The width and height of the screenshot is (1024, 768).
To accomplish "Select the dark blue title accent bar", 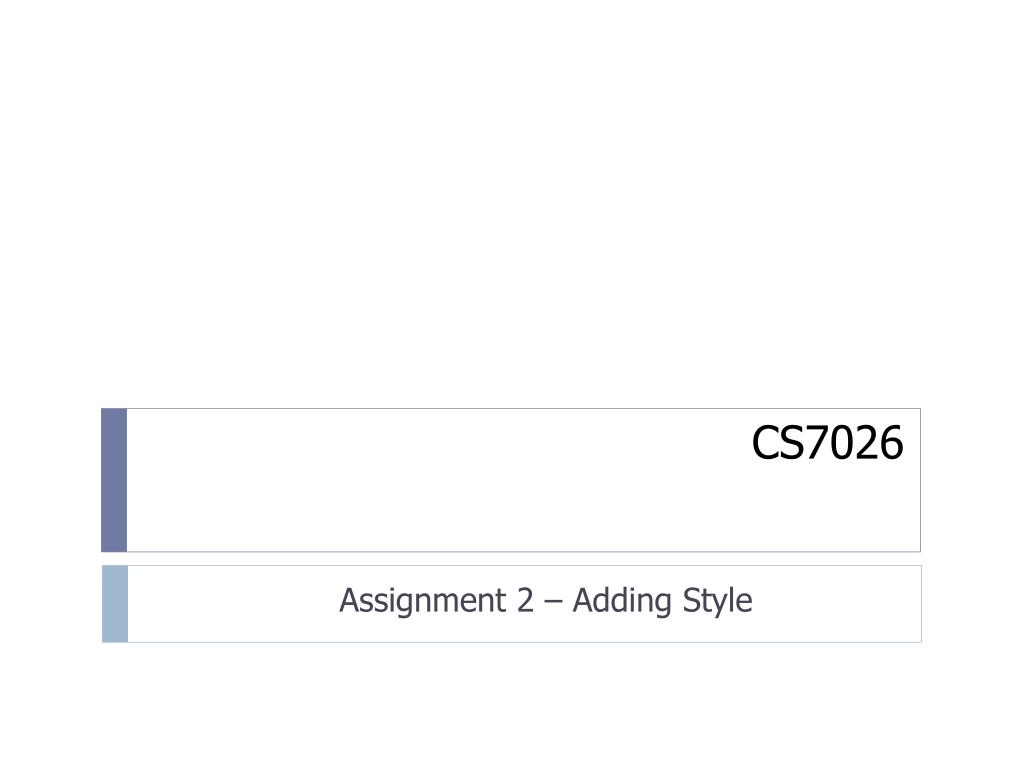I will pos(114,480).
